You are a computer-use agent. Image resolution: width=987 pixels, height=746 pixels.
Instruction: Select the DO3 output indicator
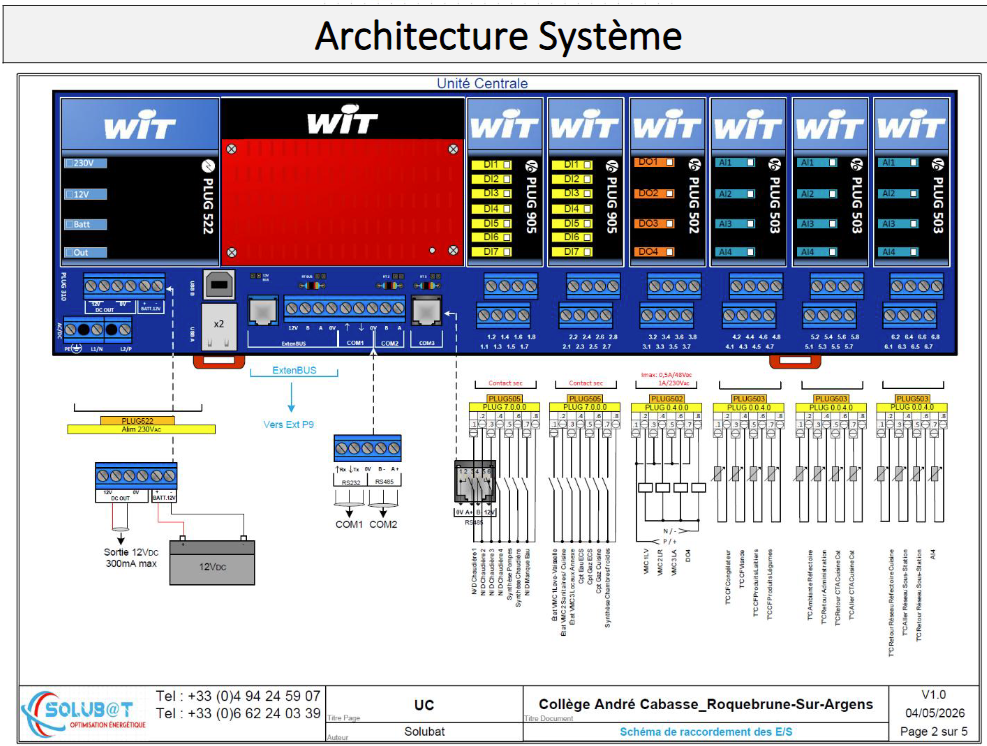(x=654, y=223)
